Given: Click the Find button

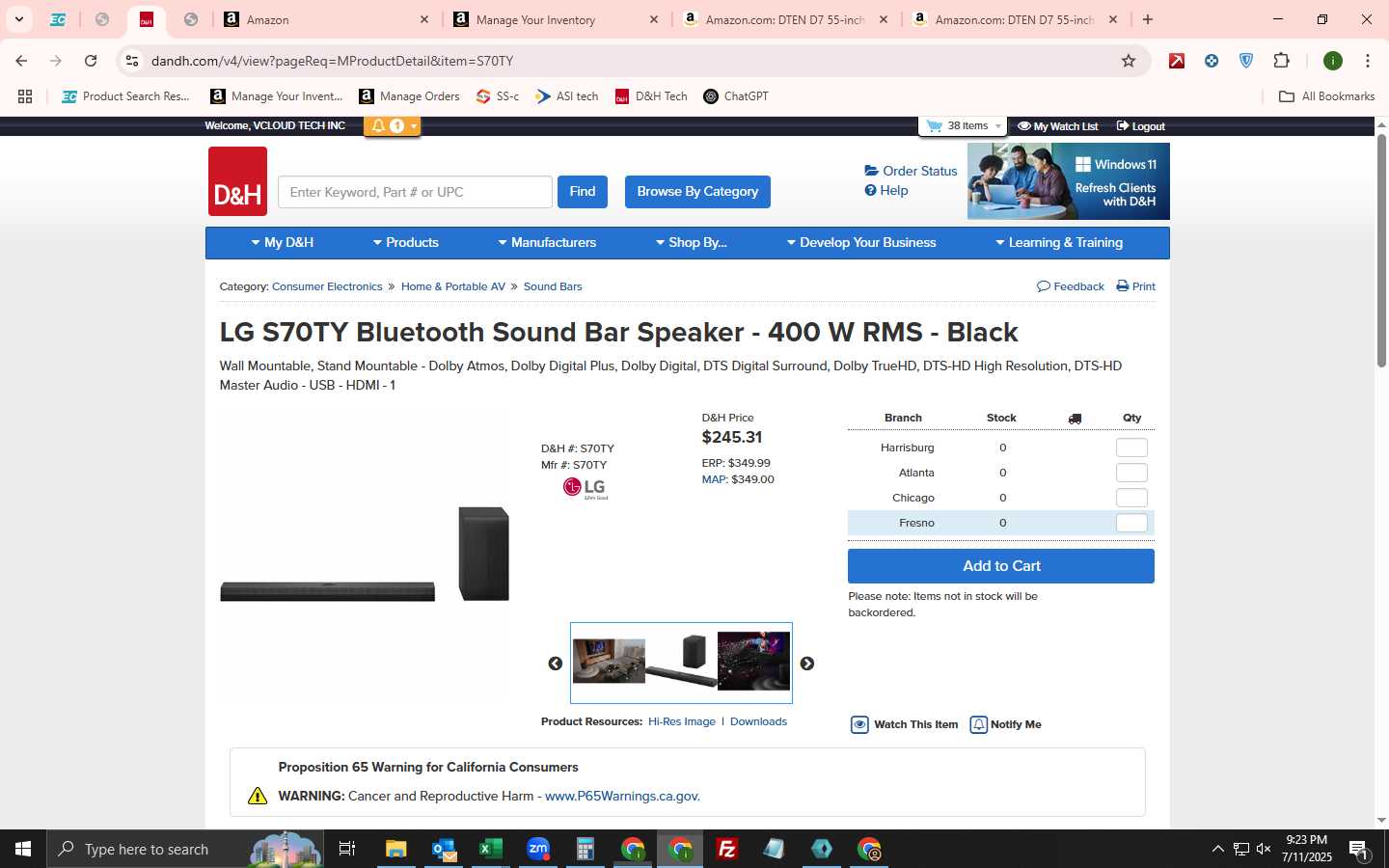Looking at the screenshot, I should pos(583,192).
